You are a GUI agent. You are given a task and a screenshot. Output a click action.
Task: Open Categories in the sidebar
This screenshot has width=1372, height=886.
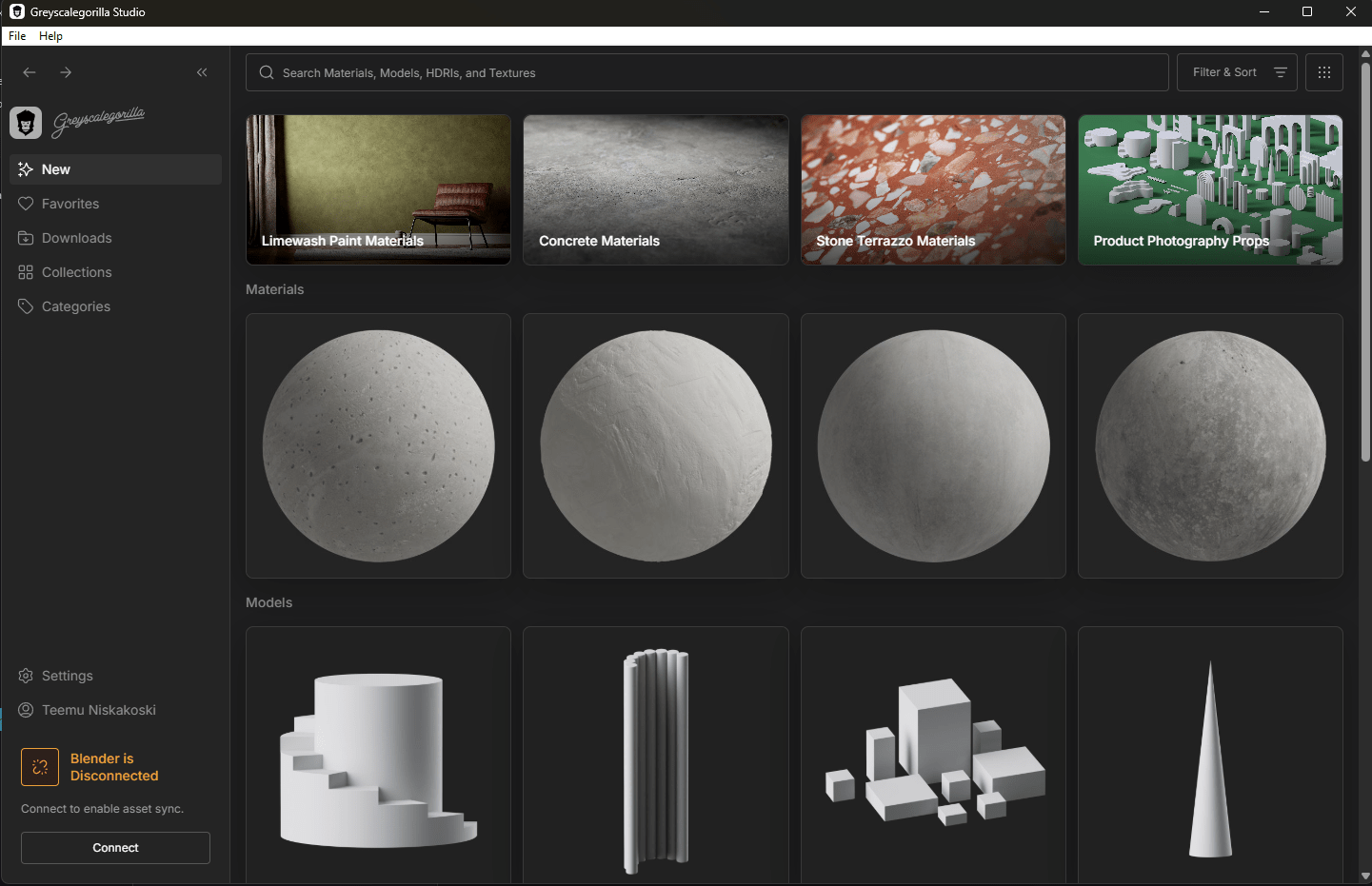[x=115, y=306]
